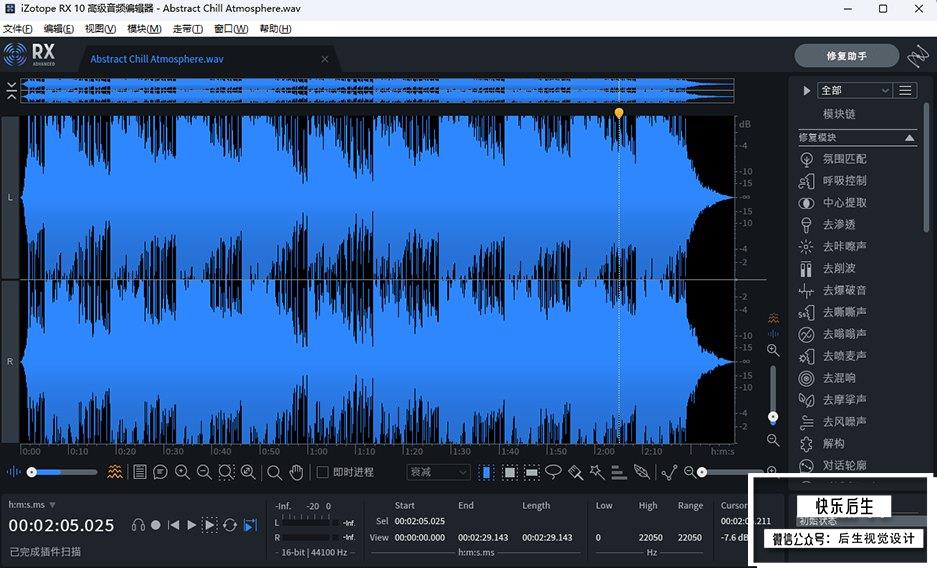The width and height of the screenshot is (937, 568).
Task: Open the markers and regions comment icon
Action: pos(160,472)
